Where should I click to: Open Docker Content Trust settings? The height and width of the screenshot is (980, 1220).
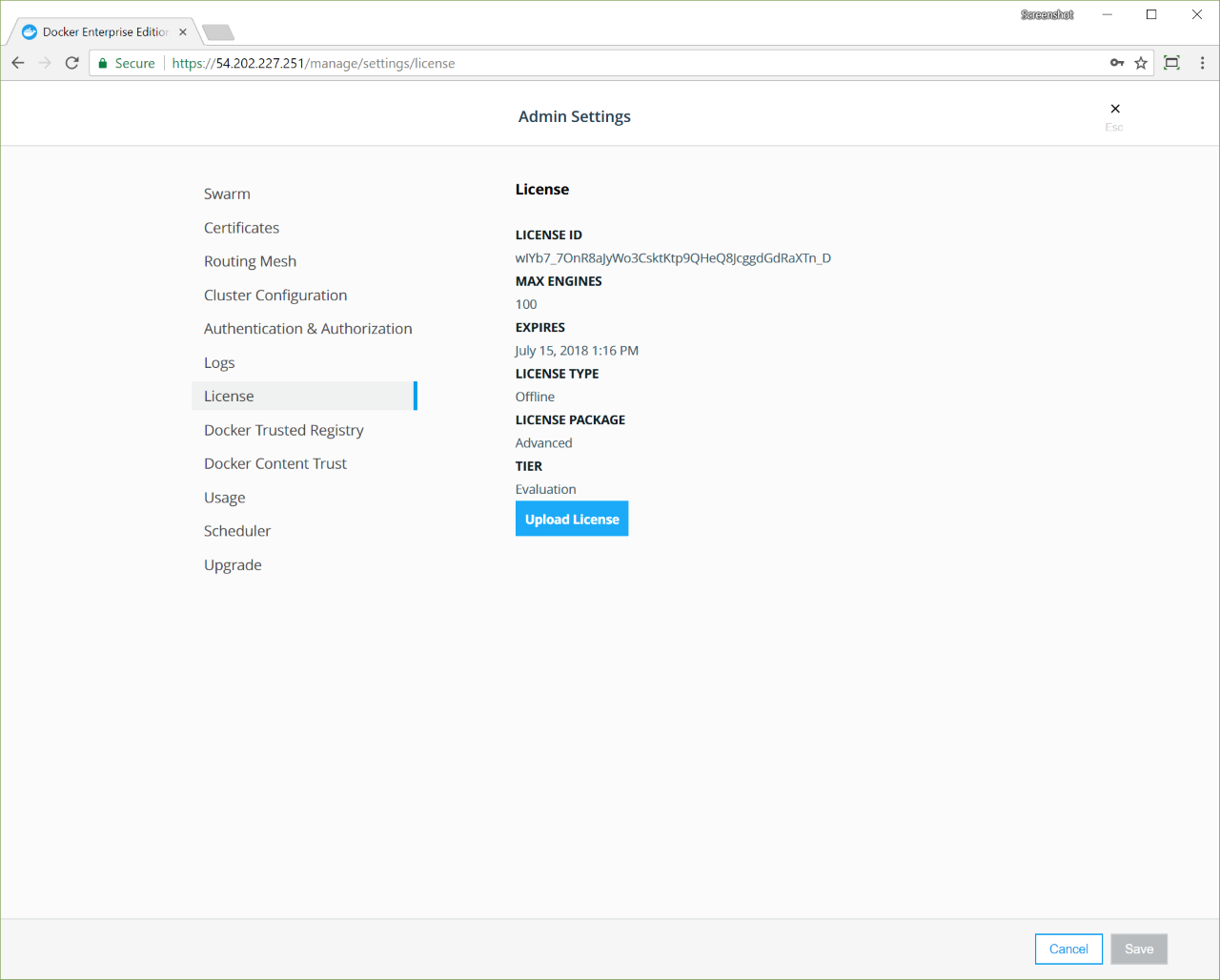[x=274, y=464]
